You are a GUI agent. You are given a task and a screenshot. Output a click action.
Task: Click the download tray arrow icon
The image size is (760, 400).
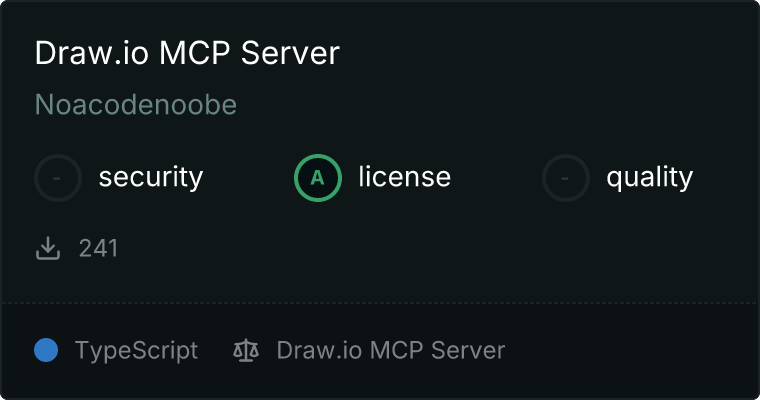(48, 248)
